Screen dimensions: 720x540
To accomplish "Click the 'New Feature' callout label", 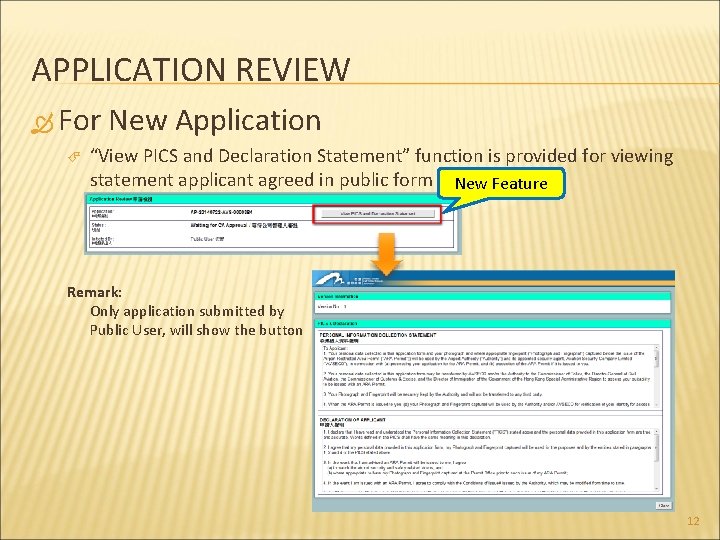I will pos(501,184).
